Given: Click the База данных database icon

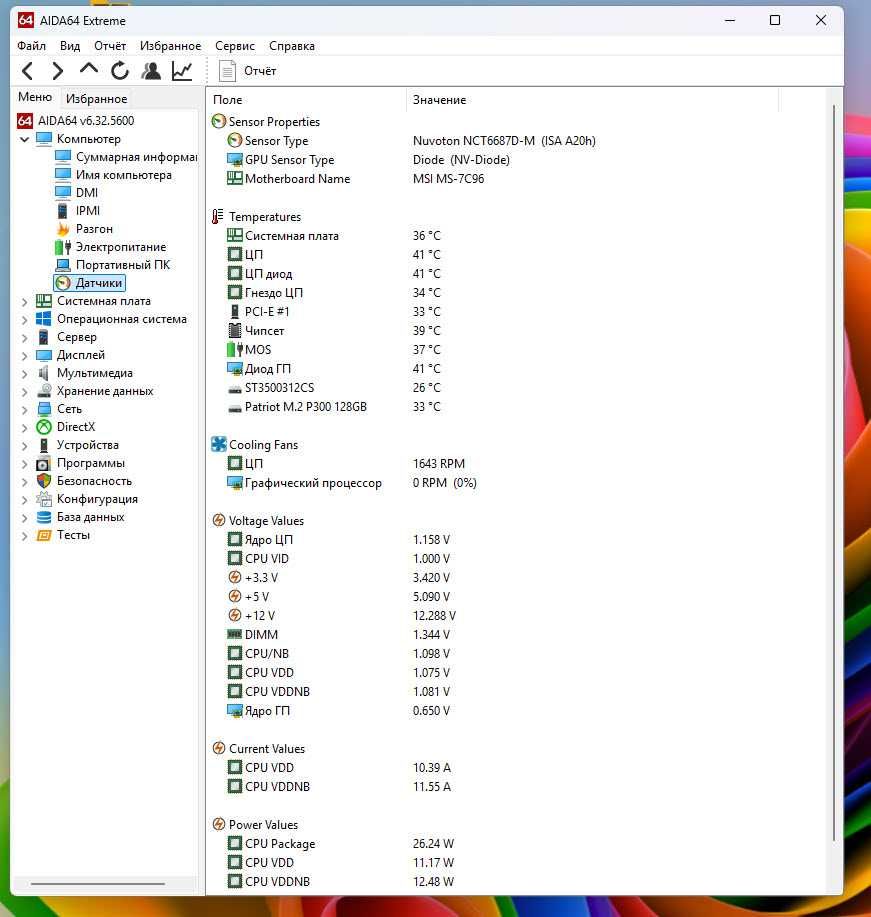Looking at the screenshot, I should [44, 517].
